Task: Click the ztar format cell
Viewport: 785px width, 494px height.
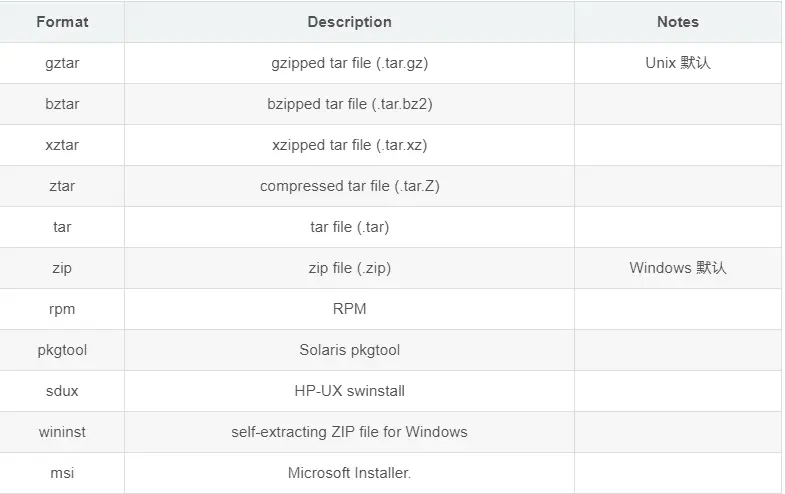Action: pos(62,186)
